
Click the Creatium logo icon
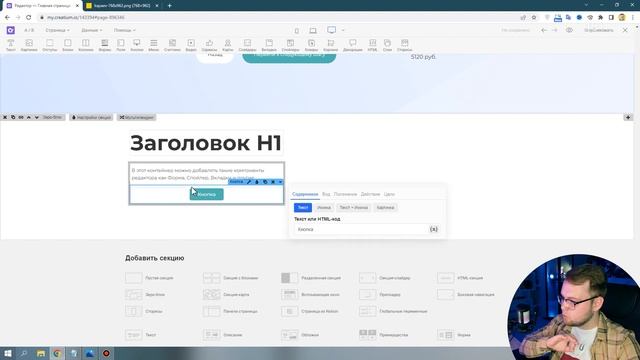coord(11,30)
